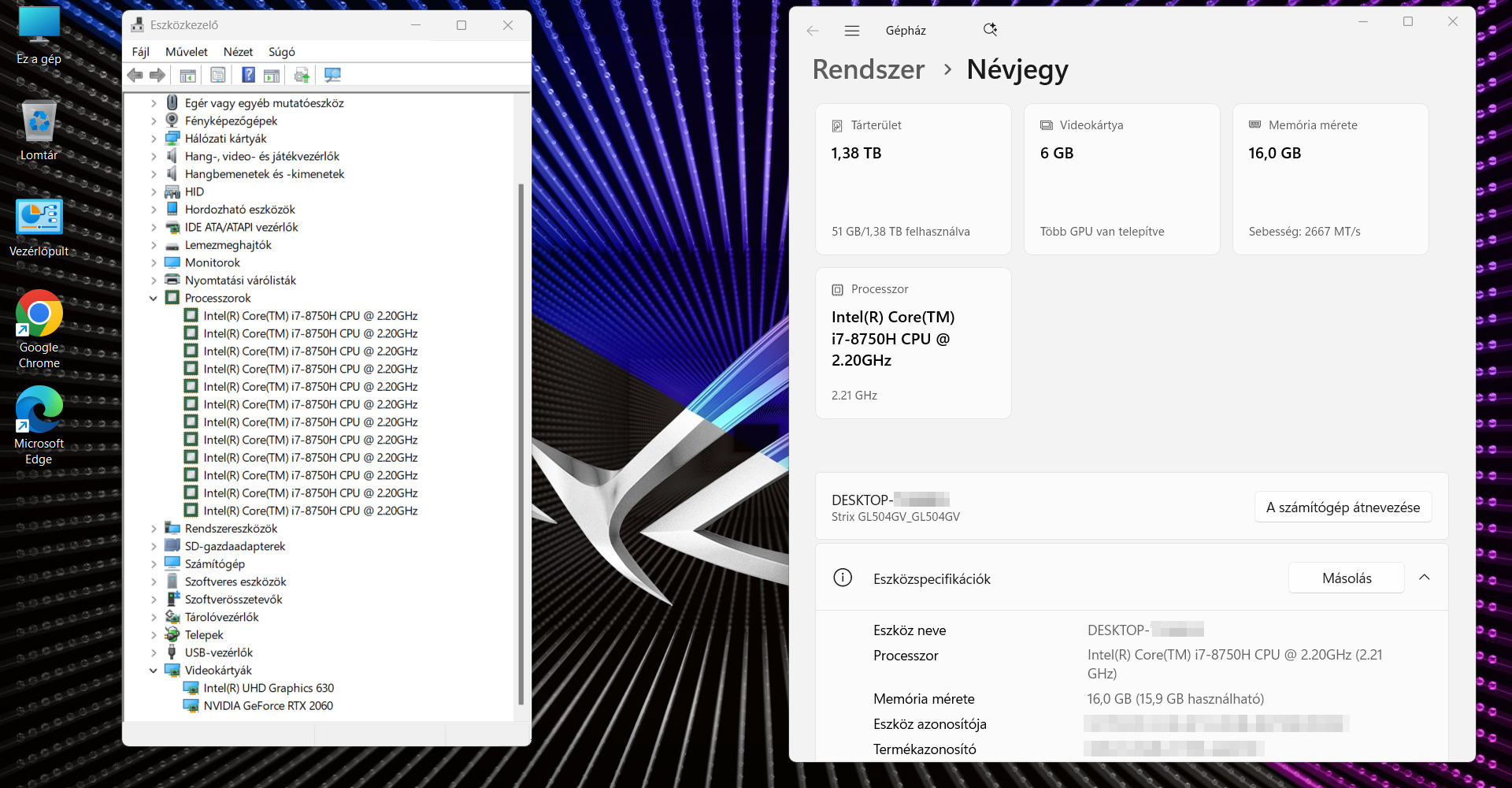
Task: Open the Videokártya info card
Action: pyautogui.click(x=1122, y=179)
